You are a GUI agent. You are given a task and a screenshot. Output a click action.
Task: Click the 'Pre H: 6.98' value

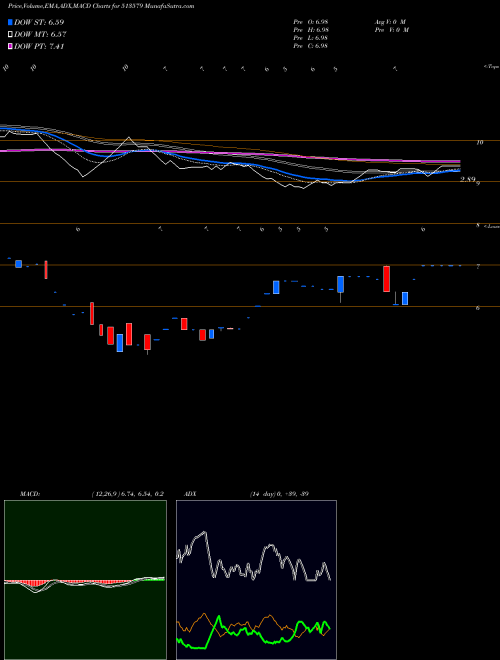(311, 30)
